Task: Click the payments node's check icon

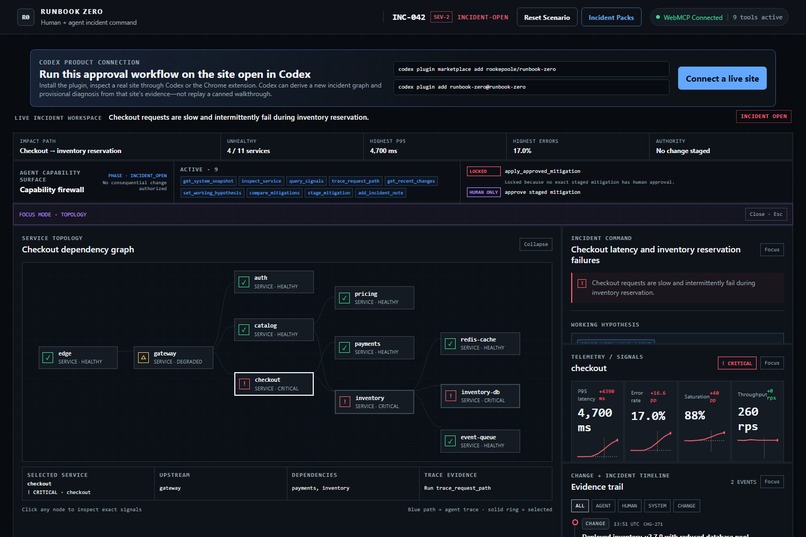Action: (344, 348)
